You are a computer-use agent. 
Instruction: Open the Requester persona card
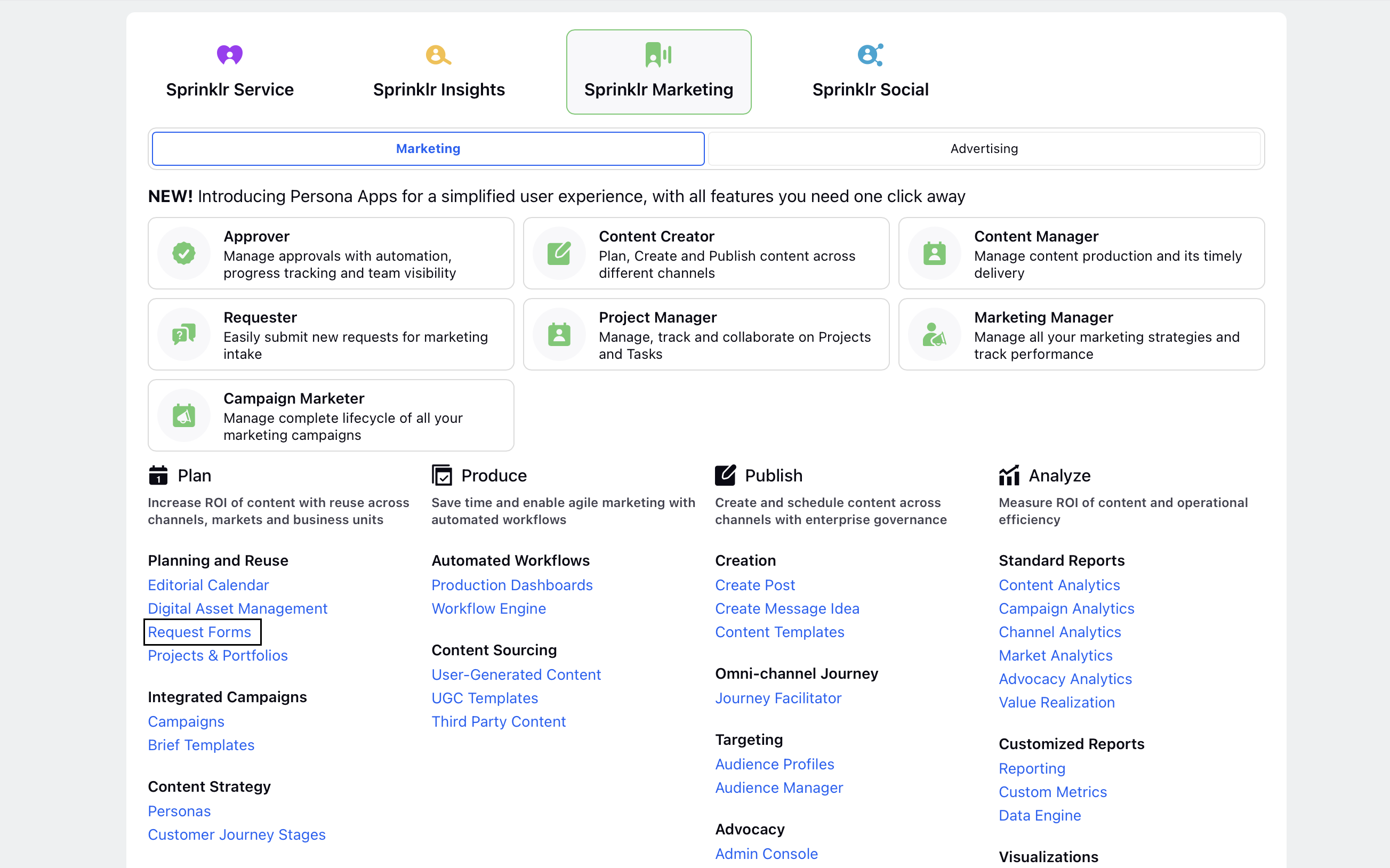pyautogui.click(x=331, y=334)
